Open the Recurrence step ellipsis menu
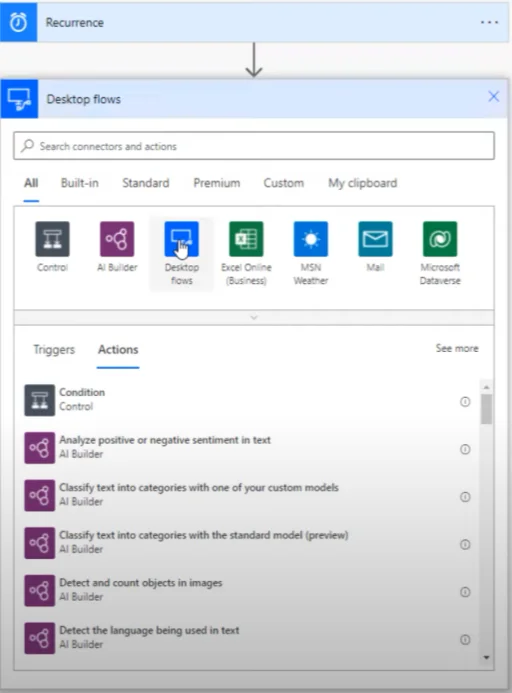512x693 pixels. pyautogui.click(x=489, y=22)
